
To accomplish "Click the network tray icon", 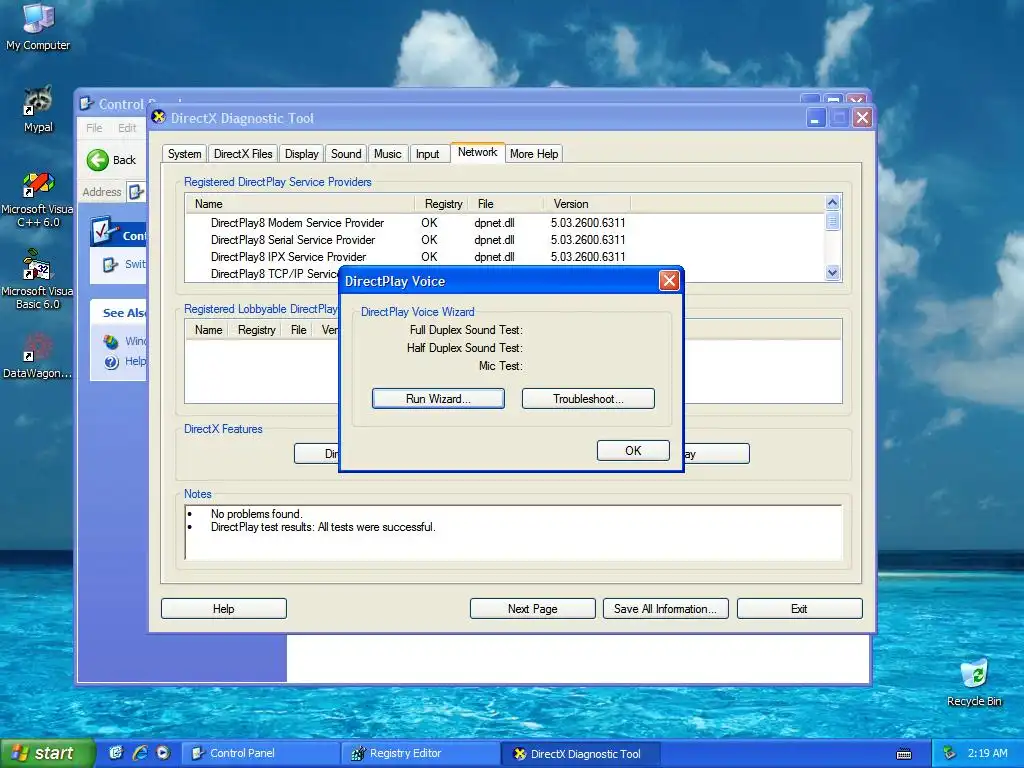I will point(949,754).
